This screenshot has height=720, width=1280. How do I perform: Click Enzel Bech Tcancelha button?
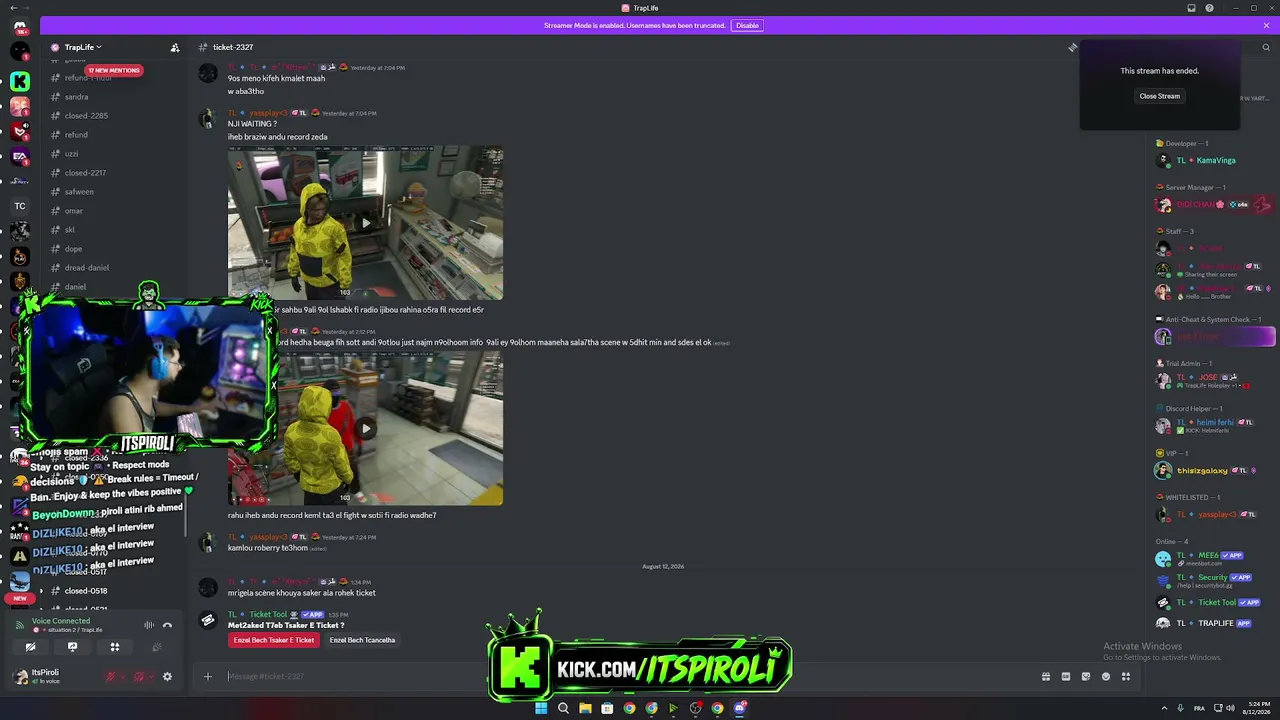pos(362,640)
